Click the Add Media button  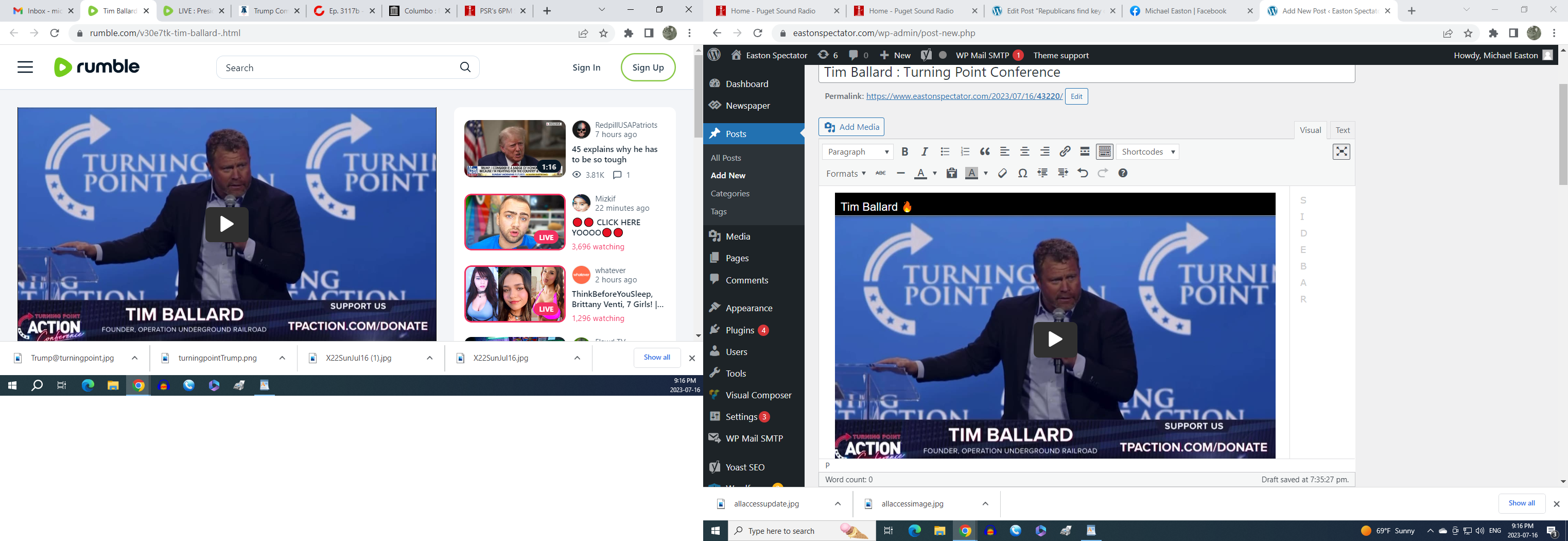click(x=851, y=127)
